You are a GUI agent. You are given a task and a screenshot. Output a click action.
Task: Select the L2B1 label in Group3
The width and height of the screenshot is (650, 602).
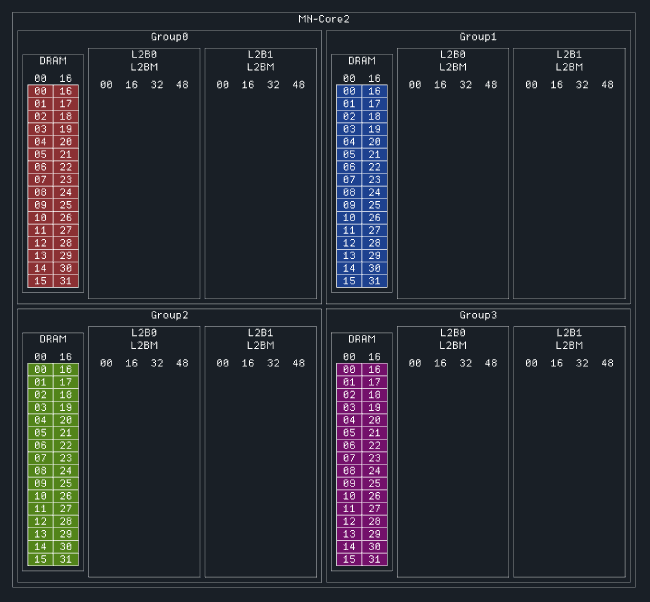pyautogui.click(x=569, y=333)
